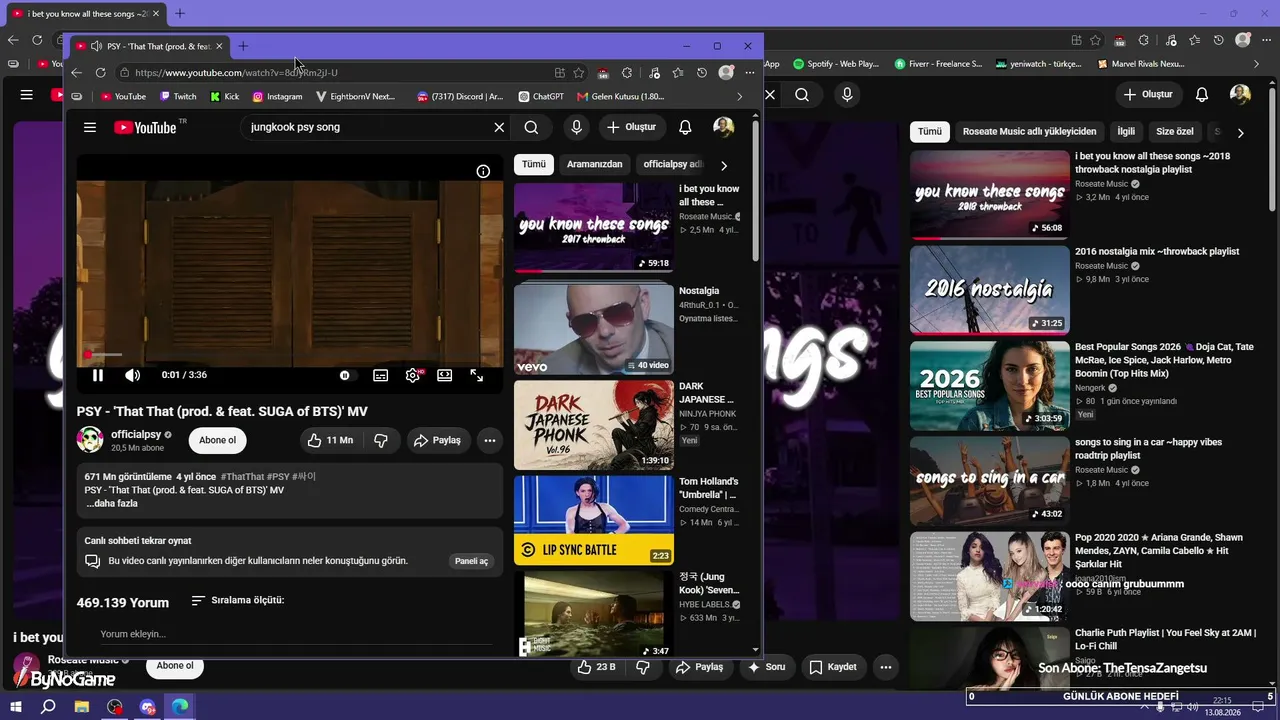Open the Spotify Web Player bookmark in back window

(x=836, y=64)
